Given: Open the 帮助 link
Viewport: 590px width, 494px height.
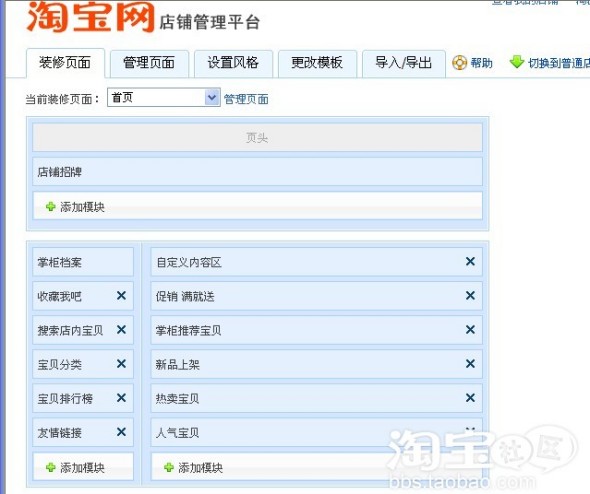Looking at the screenshot, I should (481, 63).
